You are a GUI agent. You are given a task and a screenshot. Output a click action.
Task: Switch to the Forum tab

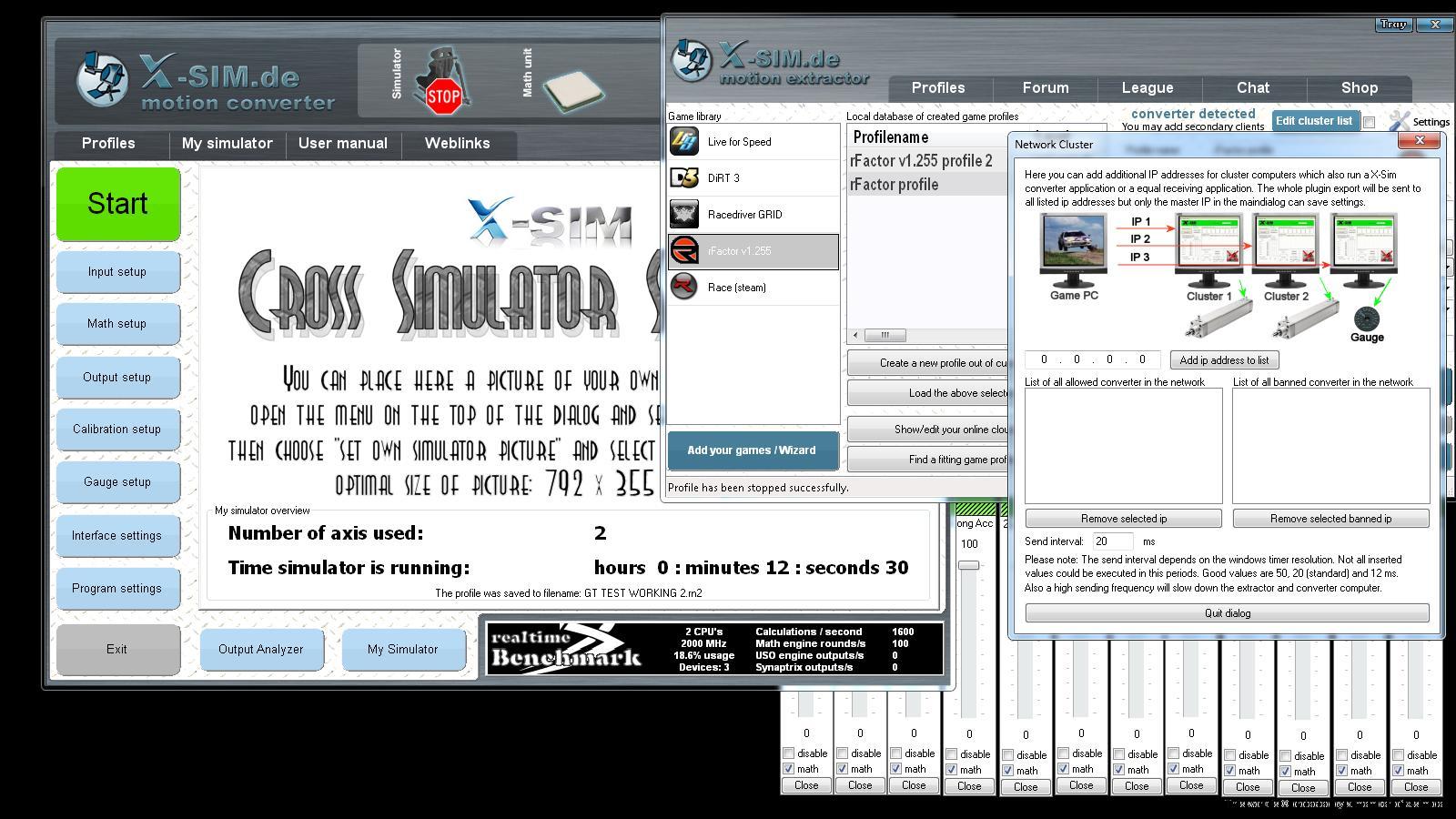point(1046,88)
